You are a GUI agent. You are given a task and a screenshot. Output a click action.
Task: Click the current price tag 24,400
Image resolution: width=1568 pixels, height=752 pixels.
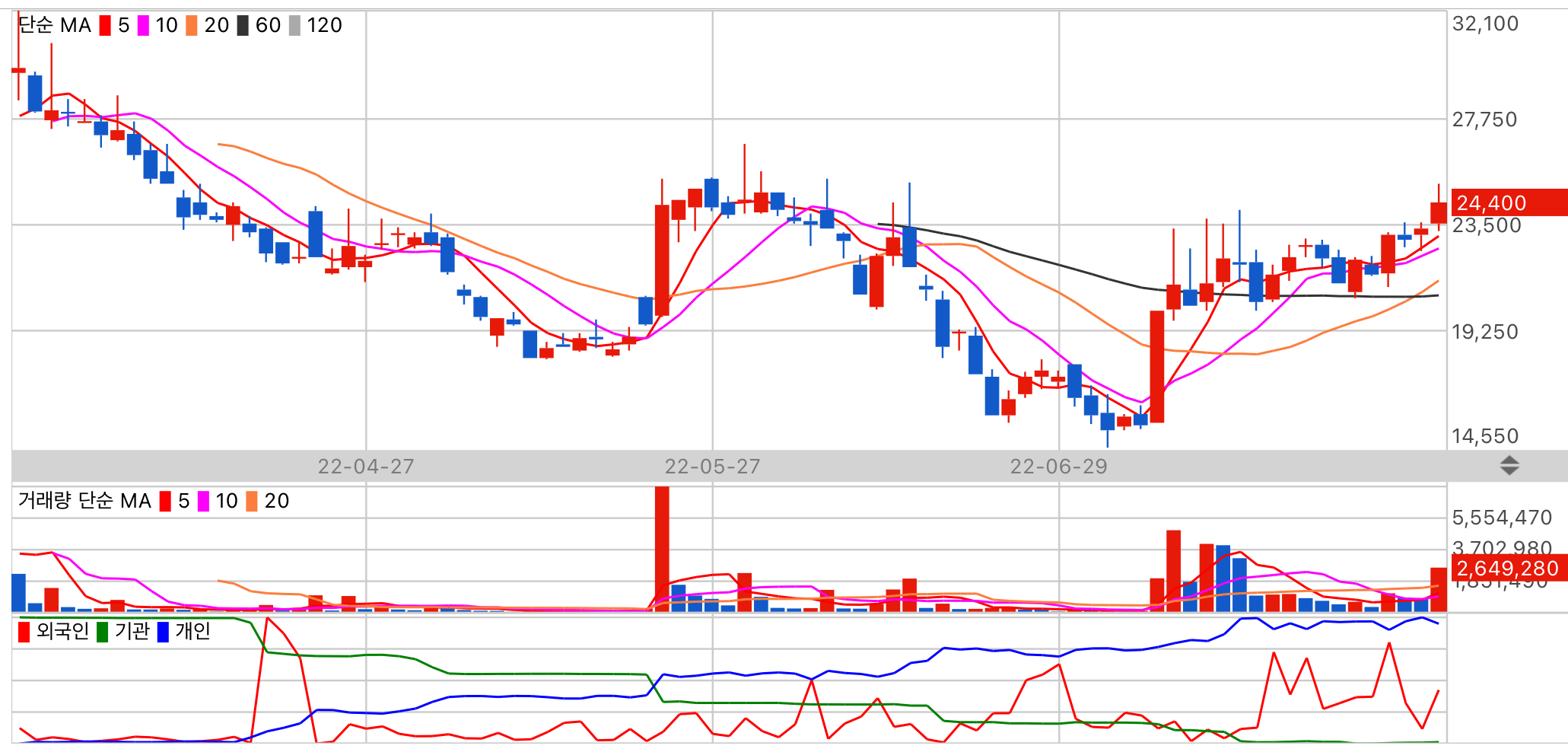pyautogui.click(x=1509, y=202)
